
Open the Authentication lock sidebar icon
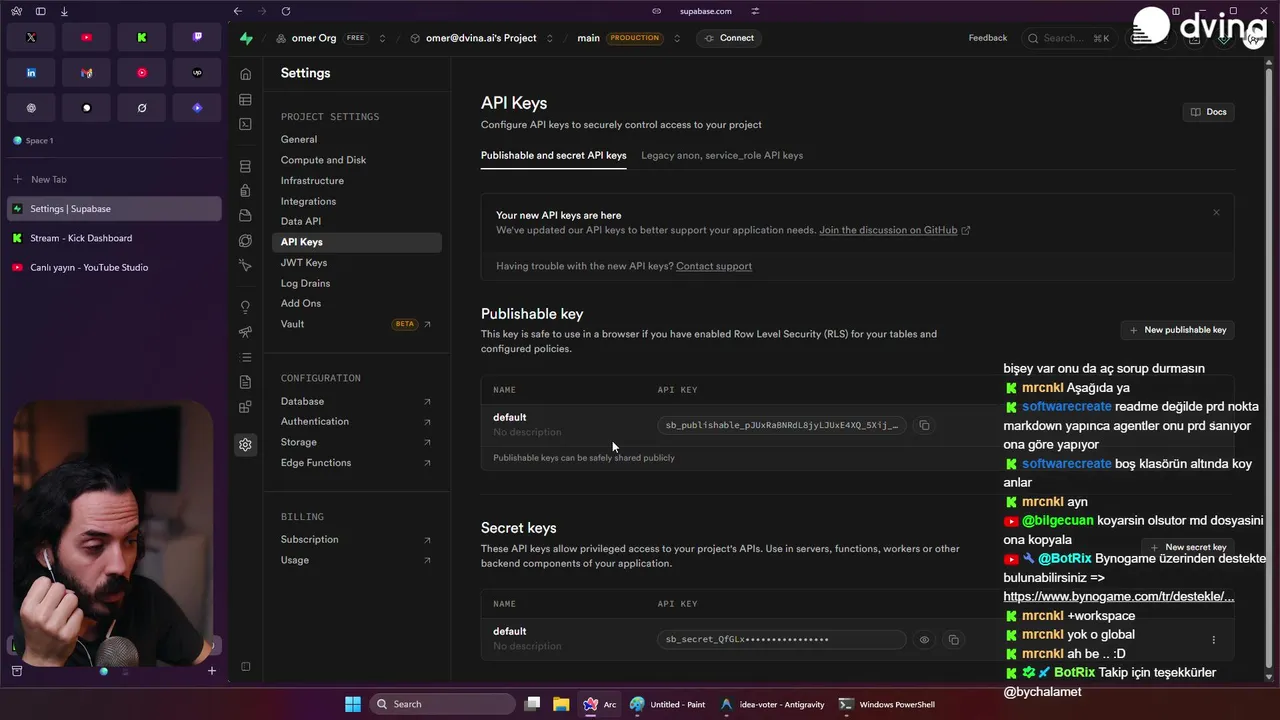tap(245, 191)
